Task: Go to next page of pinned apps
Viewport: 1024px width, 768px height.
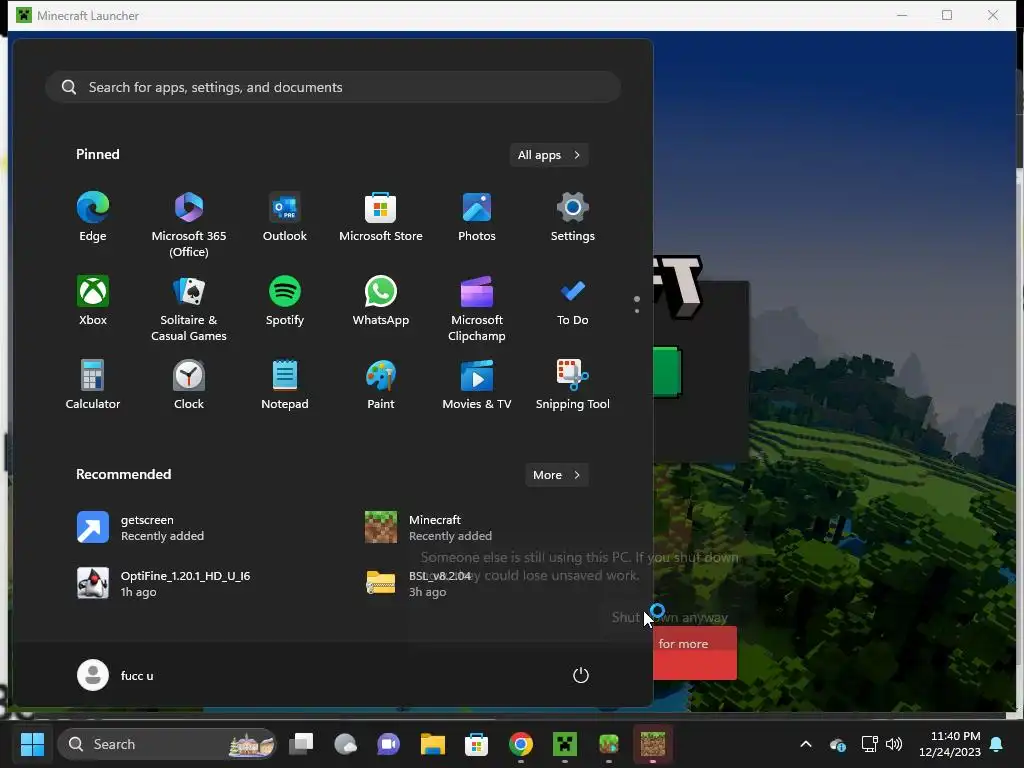Action: coord(637,311)
